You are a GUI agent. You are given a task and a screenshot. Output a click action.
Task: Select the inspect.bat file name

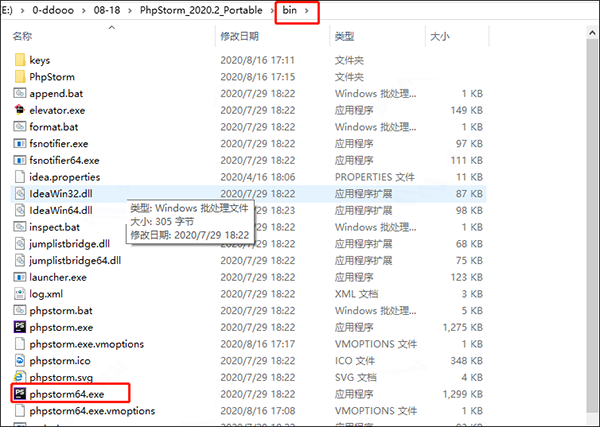55,227
